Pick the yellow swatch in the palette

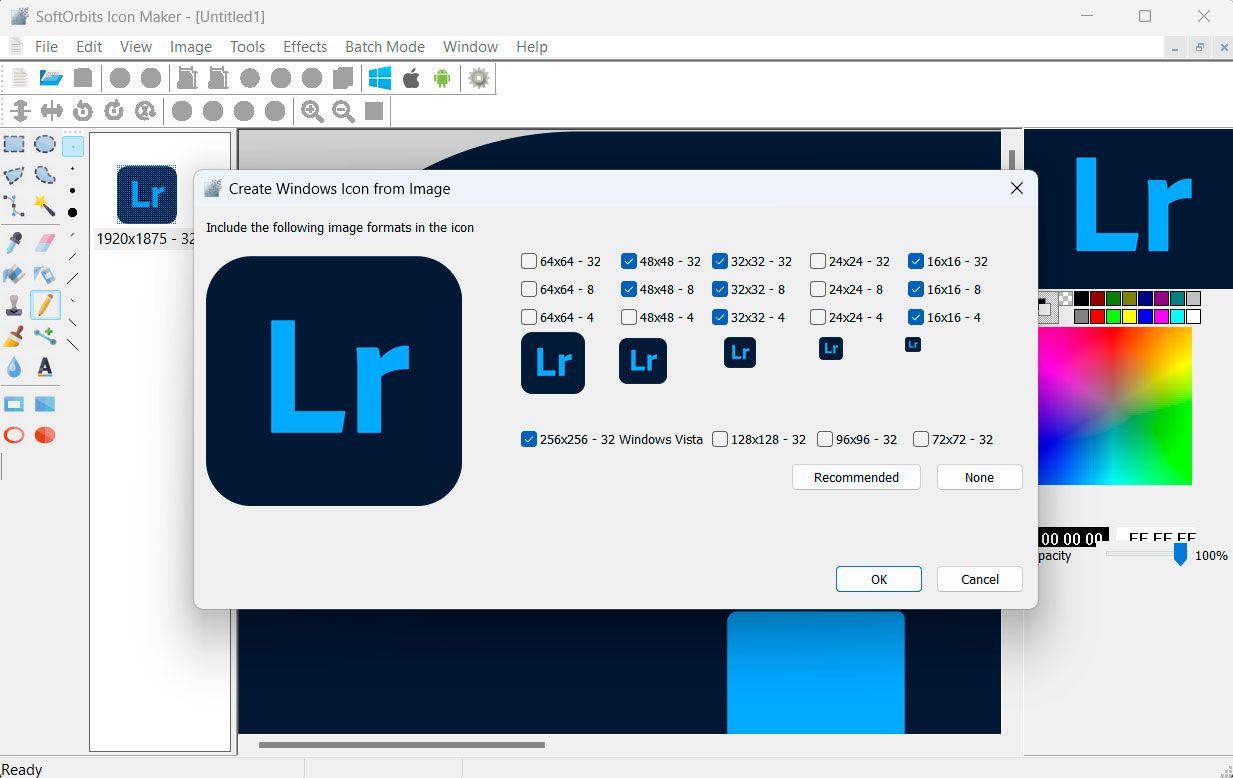(1129, 317)
